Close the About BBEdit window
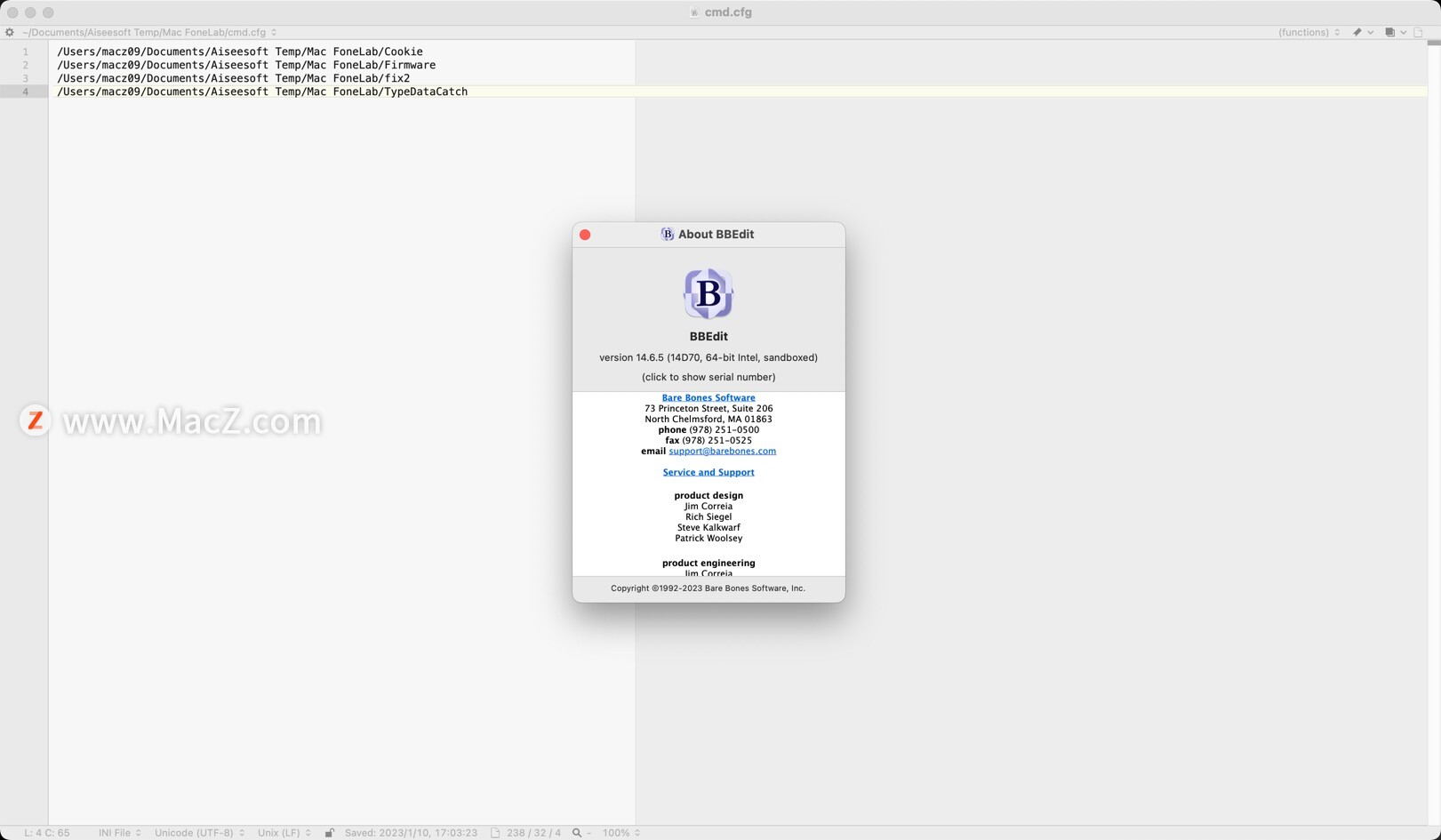Viewport: 1441px width, 840px height. click(585, 235)
